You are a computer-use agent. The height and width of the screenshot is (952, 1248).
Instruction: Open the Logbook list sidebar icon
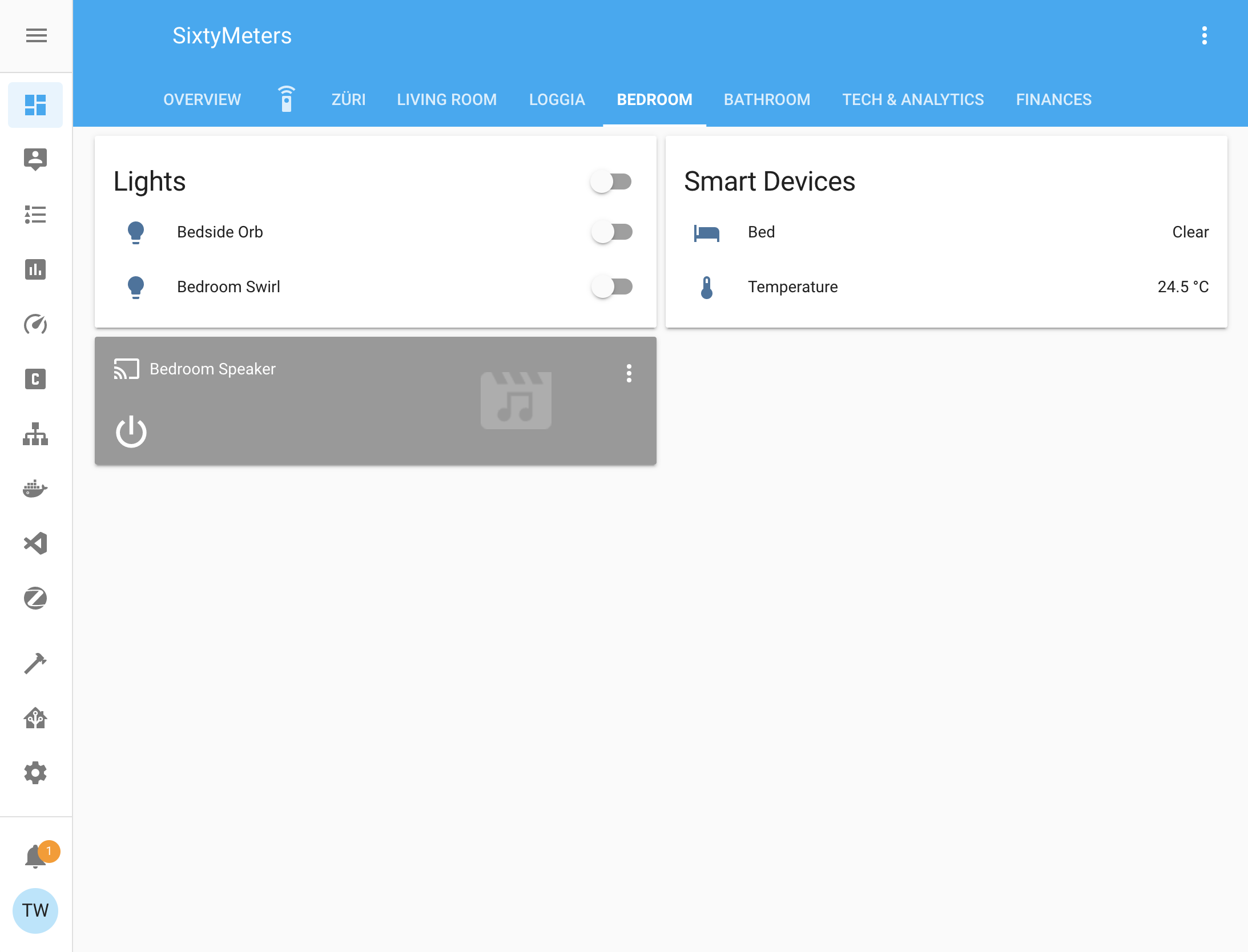(35, 215)
